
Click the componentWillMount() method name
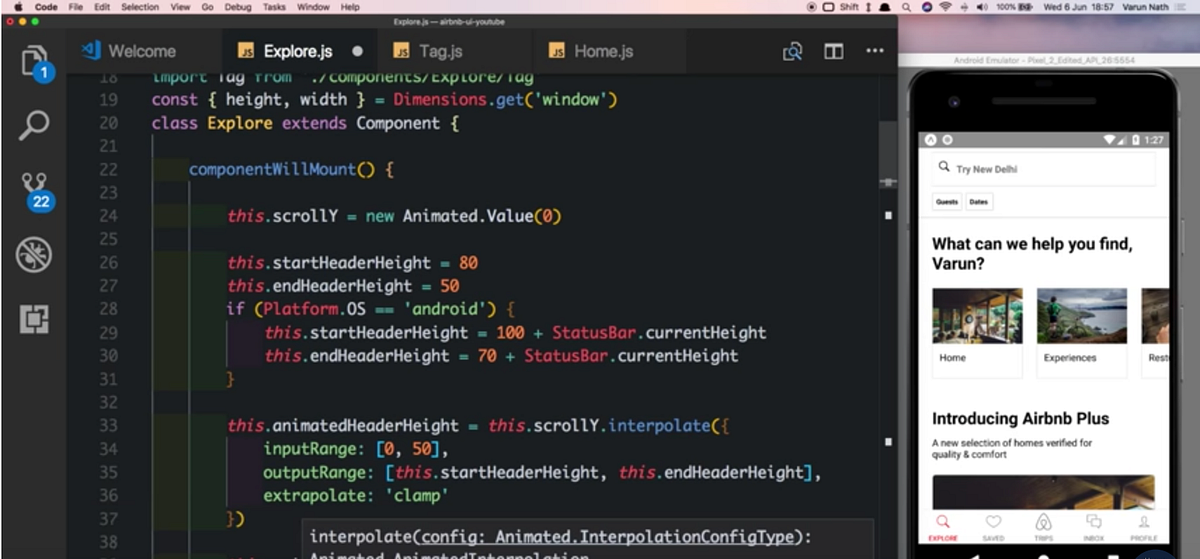pos(282,169)
